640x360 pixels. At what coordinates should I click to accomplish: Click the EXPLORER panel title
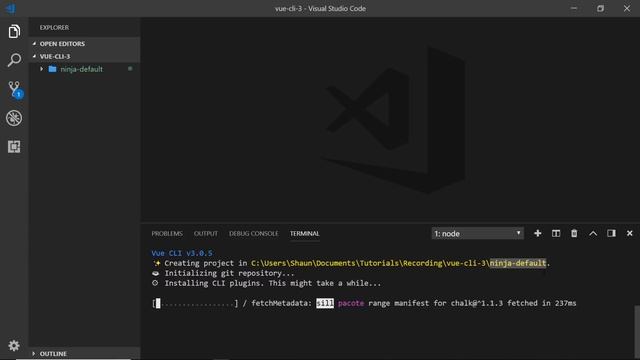click(x=54, y=27)
